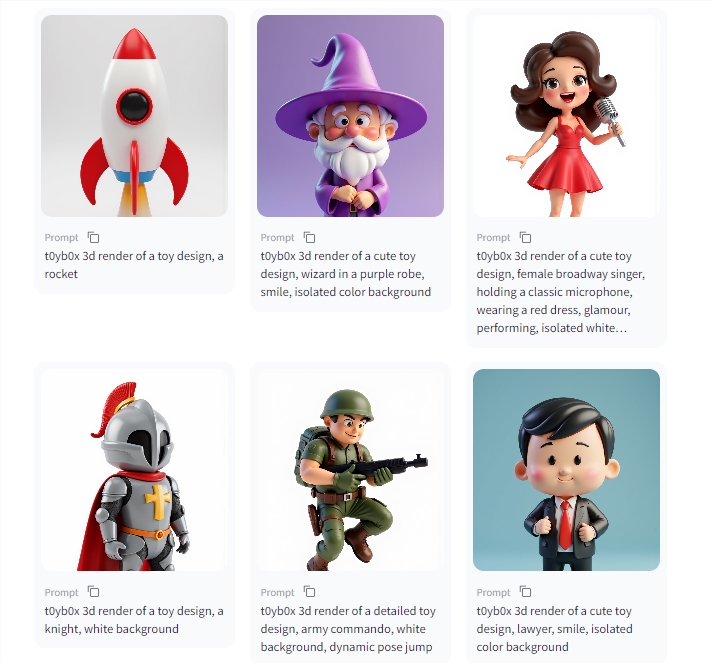Copy the broadway singer prompt
This screenshot has height=663, width=714.
(525, 238)
